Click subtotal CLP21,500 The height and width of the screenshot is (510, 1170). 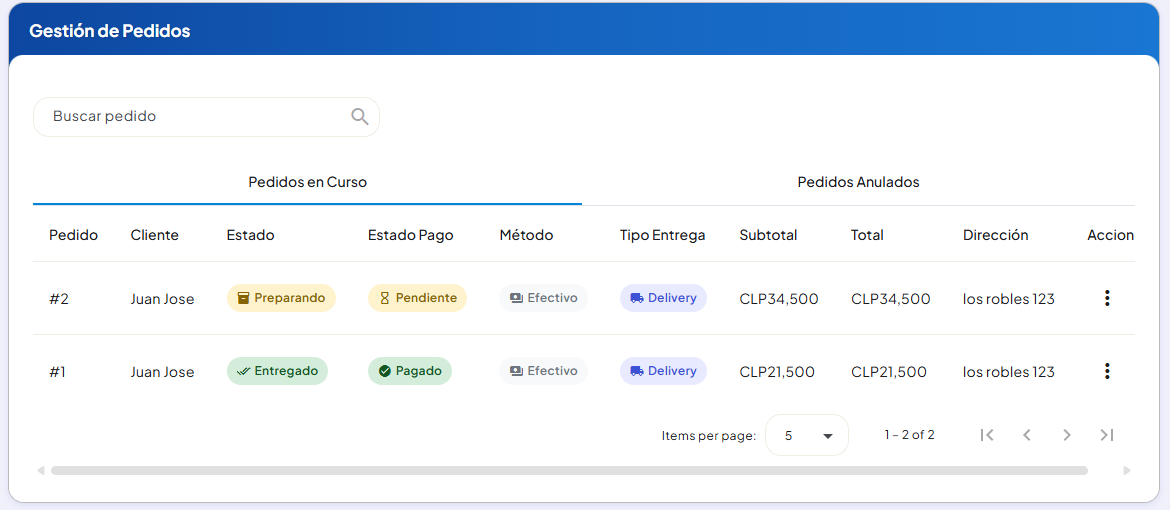pyautogui.click(x=777, y=372)
